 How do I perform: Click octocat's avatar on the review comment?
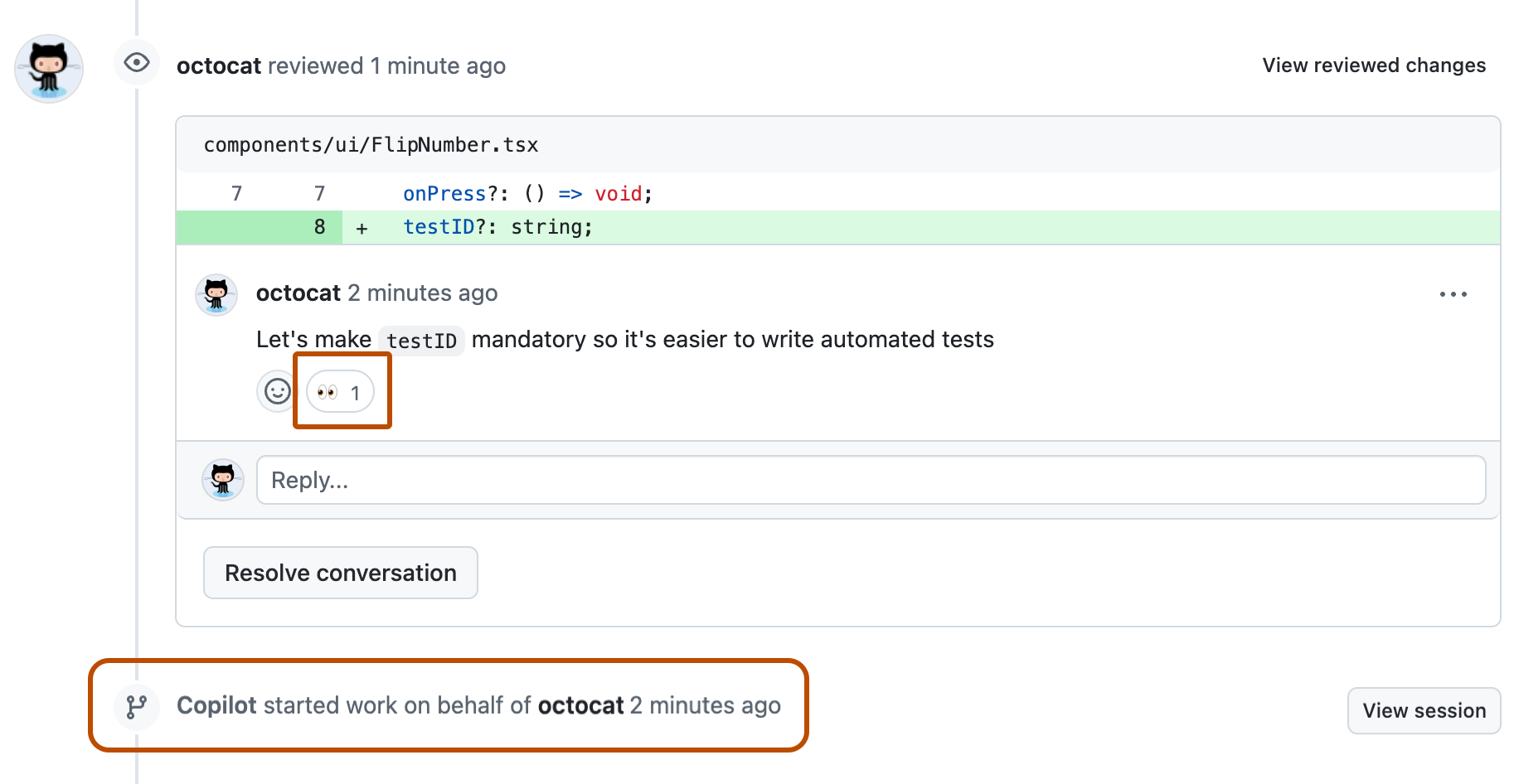[216, 294]
